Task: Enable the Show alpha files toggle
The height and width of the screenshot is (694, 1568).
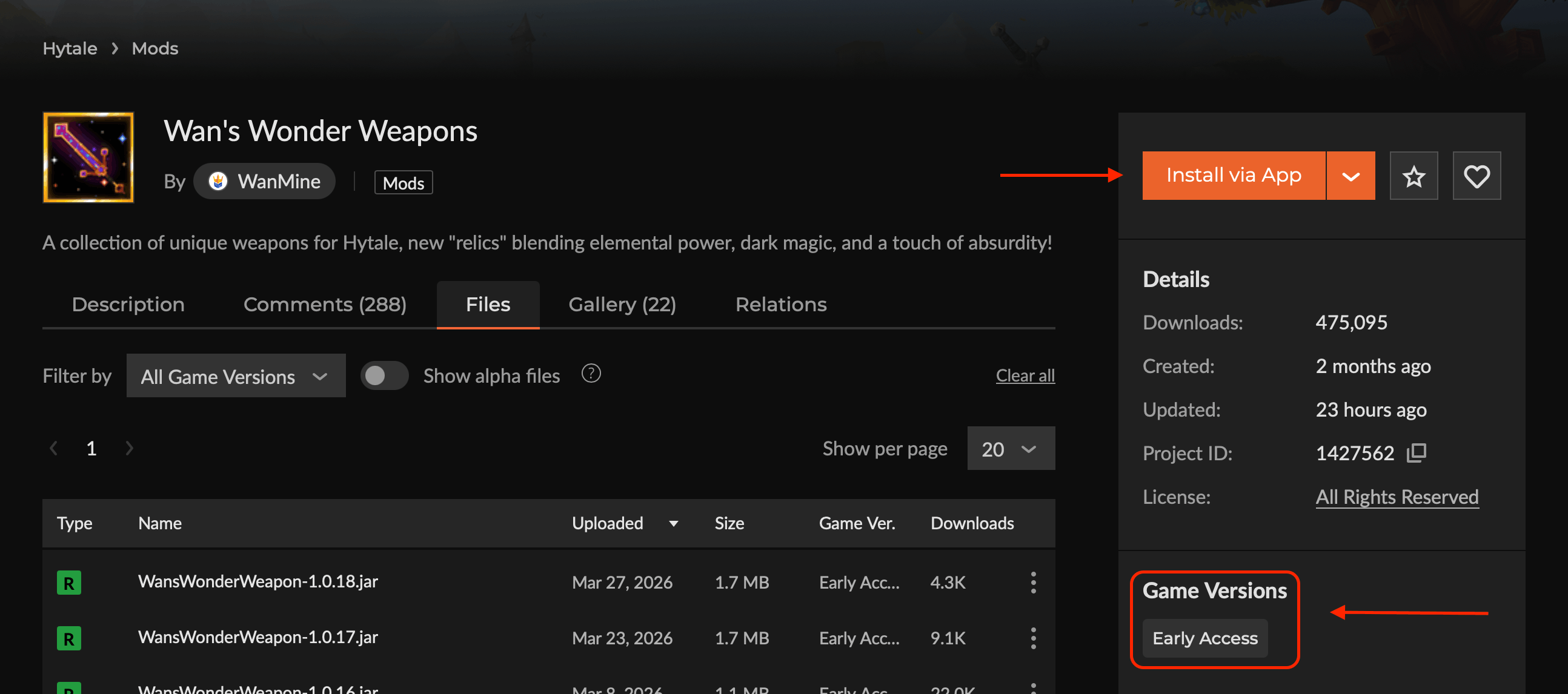Action: pos(384,376)
